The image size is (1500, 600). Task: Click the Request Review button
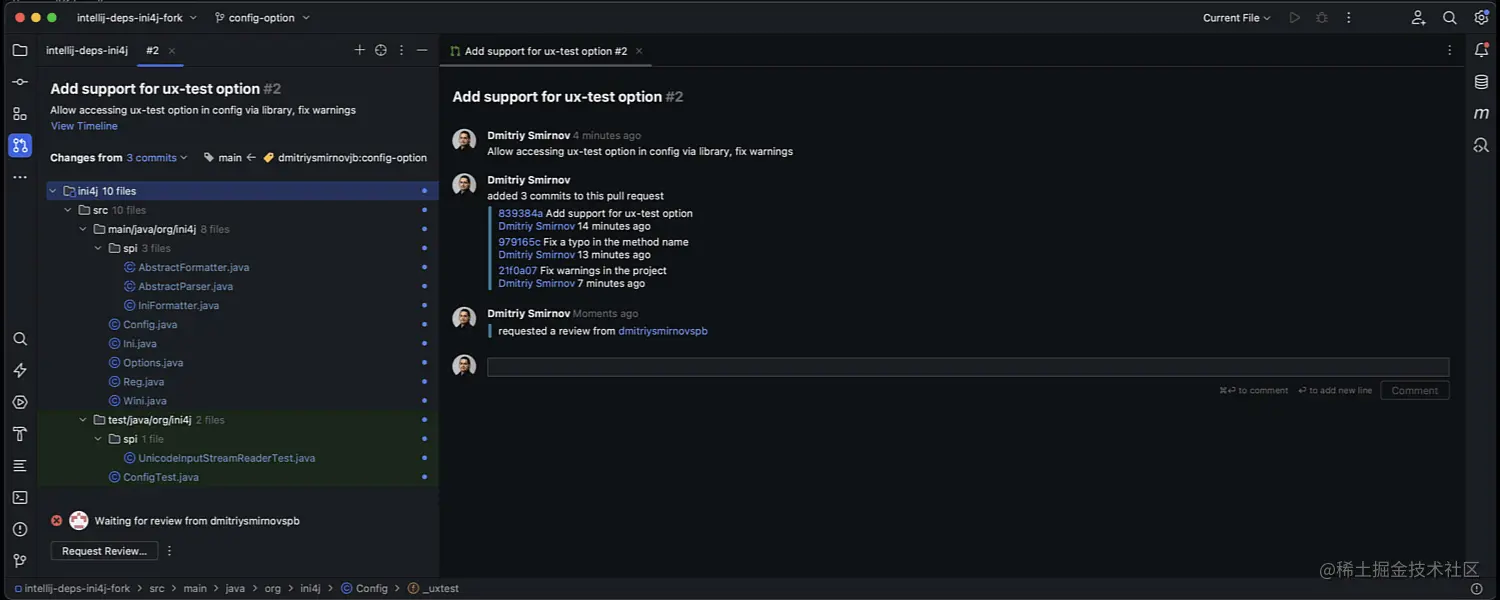pyautogui.click(x=104, y=550)
